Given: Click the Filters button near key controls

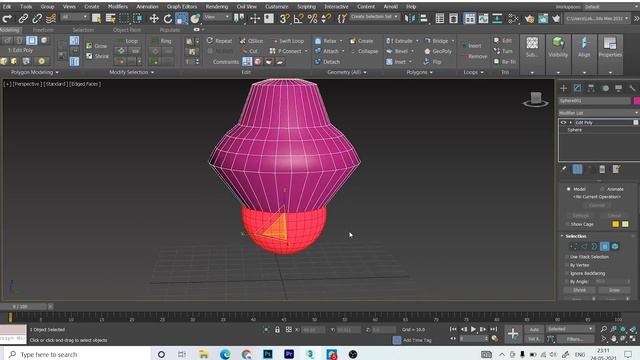Looking at the screenshot, I should pos(575,339).
